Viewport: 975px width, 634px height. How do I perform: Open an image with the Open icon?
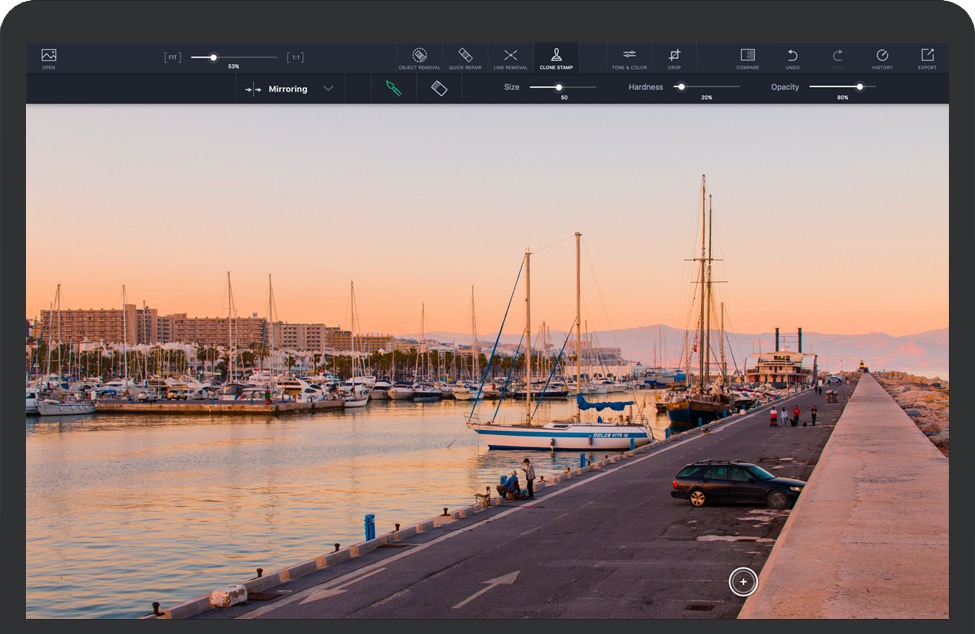[x=48, y=57]
